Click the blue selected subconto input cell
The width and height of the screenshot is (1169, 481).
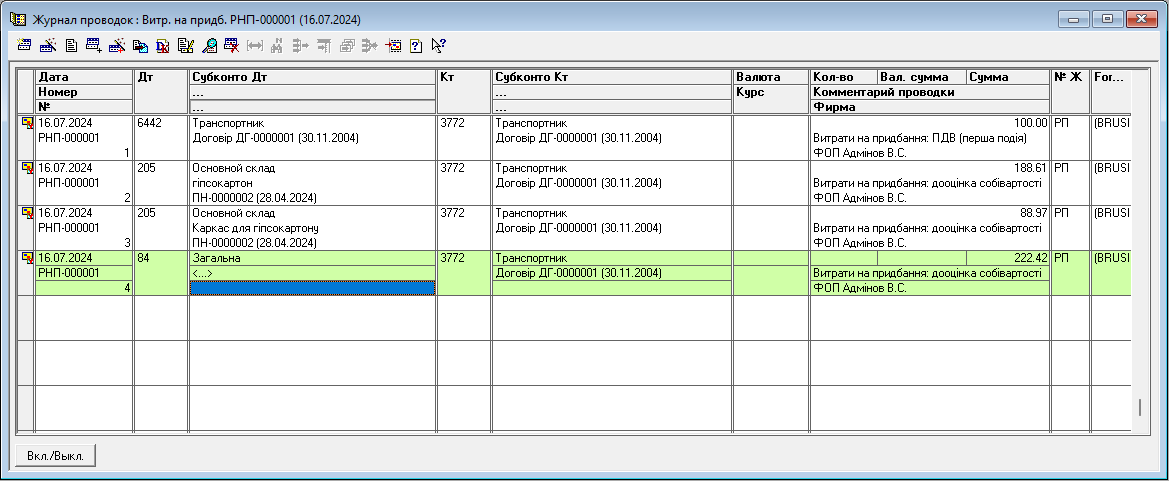point(312,288)
